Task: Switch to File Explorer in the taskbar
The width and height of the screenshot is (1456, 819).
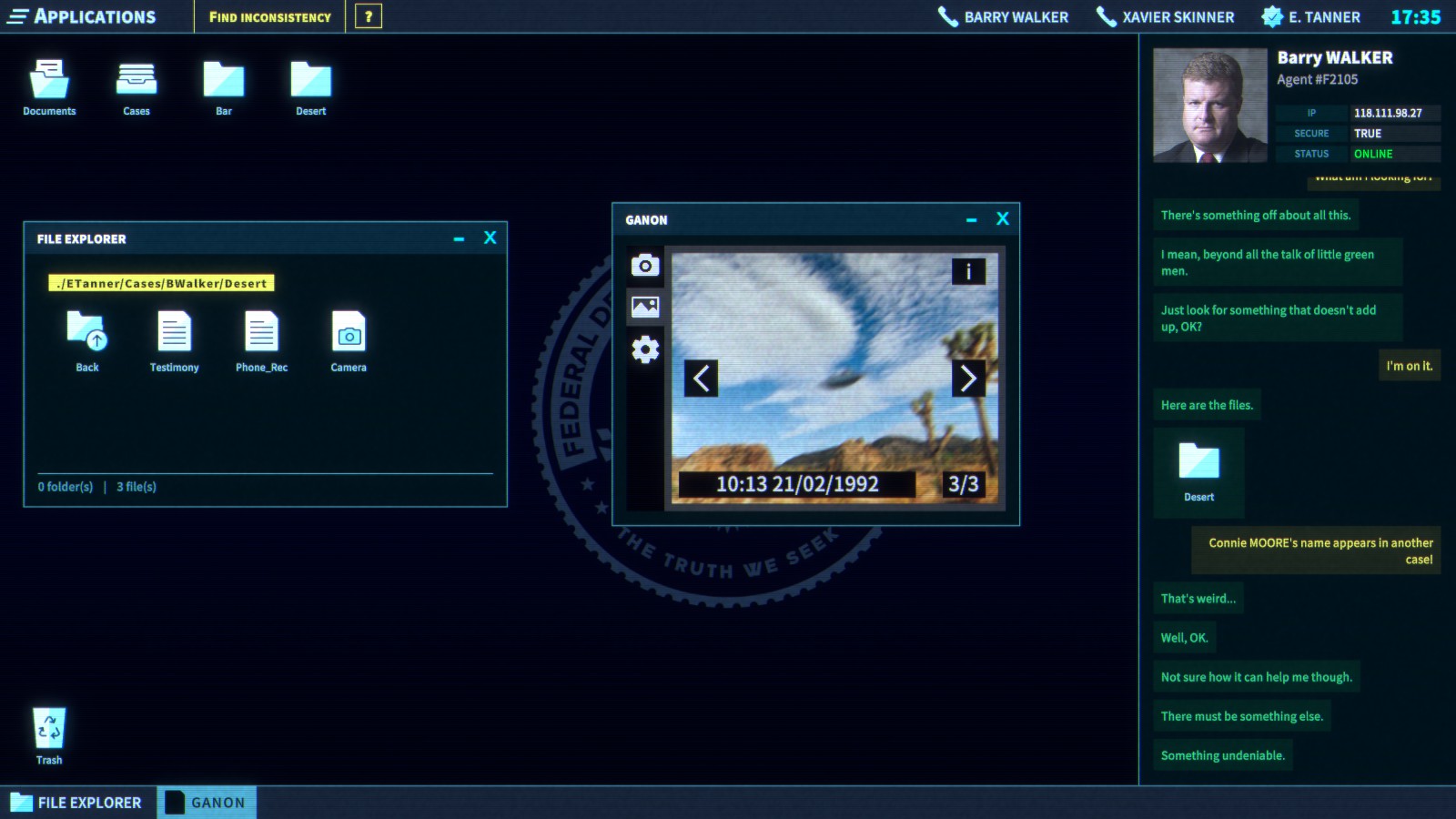Action: 77,803
